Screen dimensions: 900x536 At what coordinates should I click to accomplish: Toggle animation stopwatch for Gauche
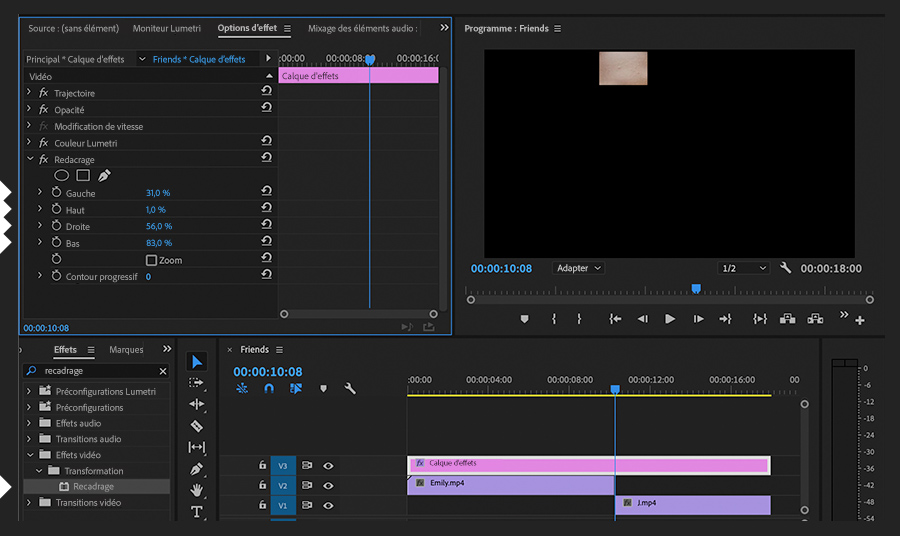coord(56,193)
